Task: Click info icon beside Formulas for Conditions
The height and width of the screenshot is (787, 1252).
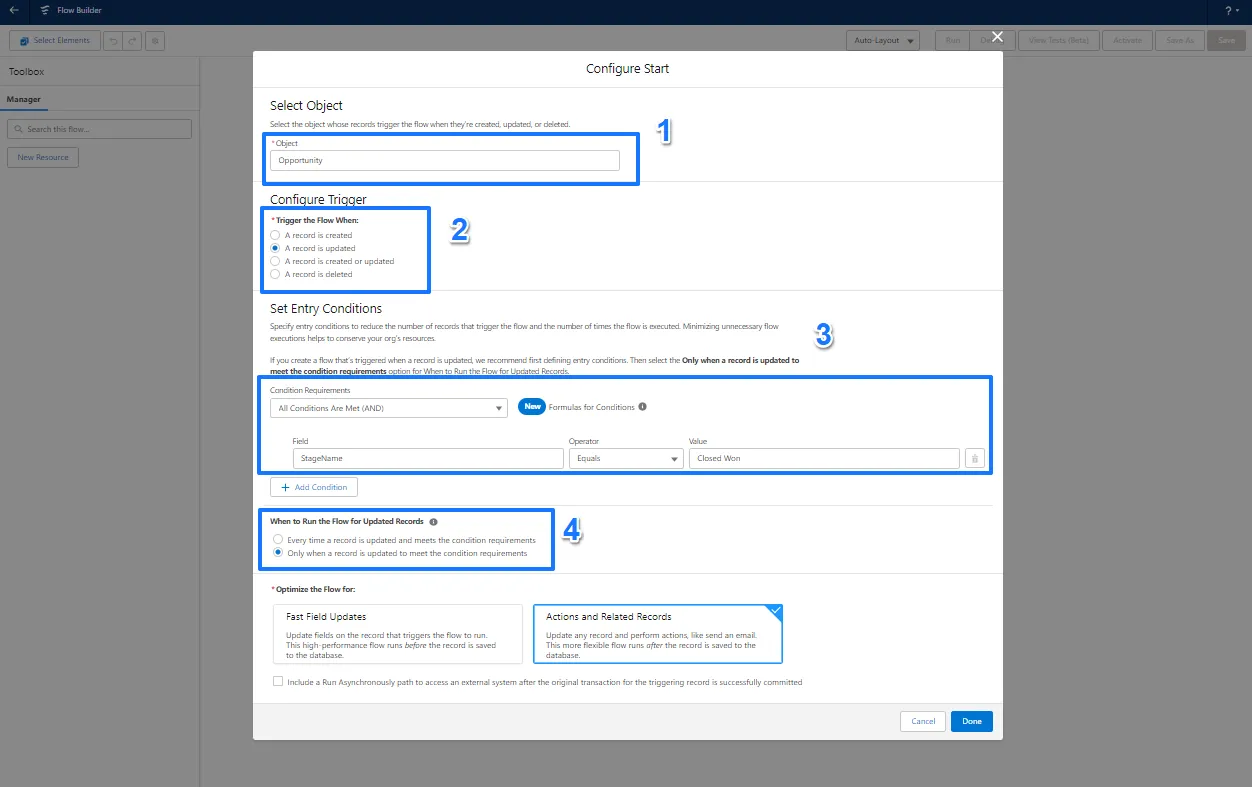Action: point(642,407)
